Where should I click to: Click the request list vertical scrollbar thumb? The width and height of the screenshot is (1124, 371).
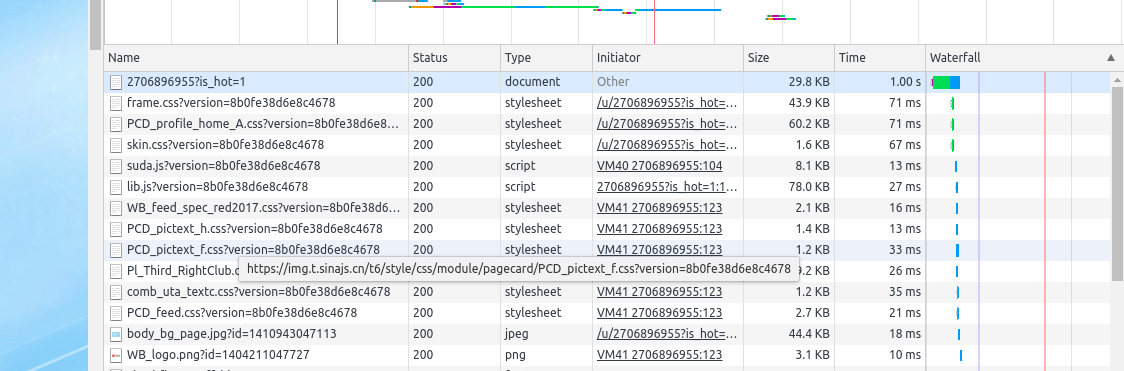pyautogui.click(x=1117, y=184)
